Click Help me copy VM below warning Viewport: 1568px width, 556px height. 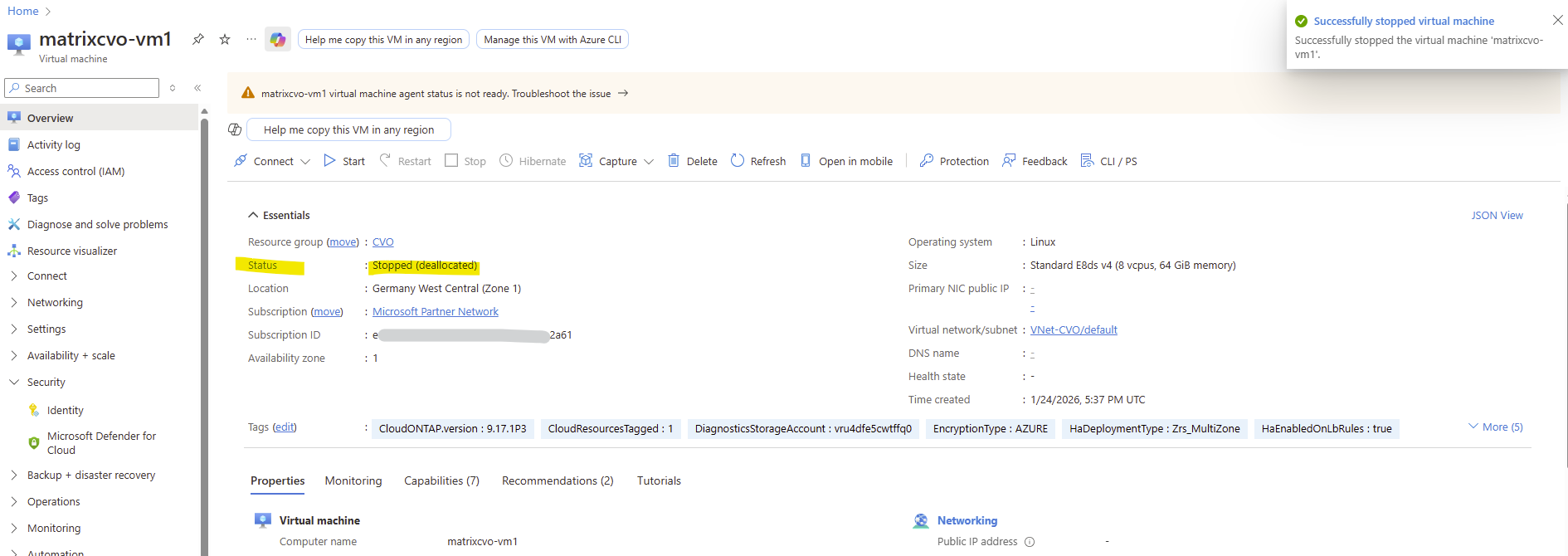[348, 129]
